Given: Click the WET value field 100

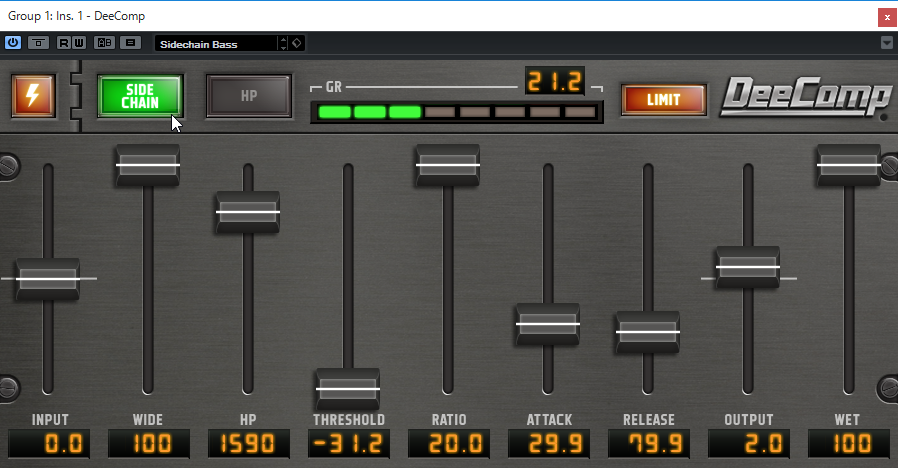Looking at the screenshot, I should [x=849, y=444].
